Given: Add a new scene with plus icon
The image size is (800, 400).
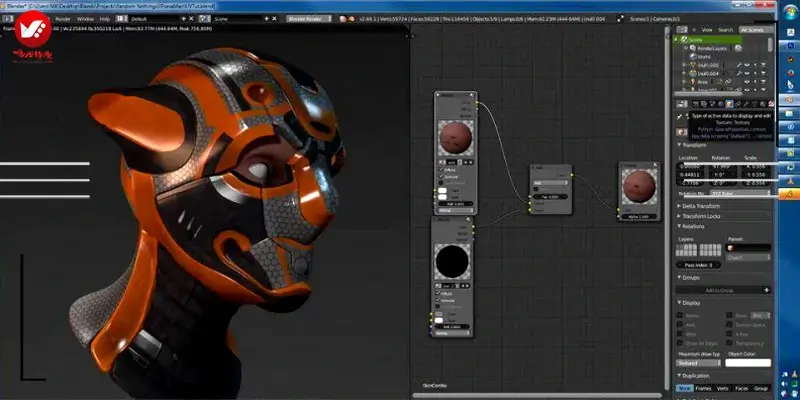Looking at the screenshot, I should (266, 18).
